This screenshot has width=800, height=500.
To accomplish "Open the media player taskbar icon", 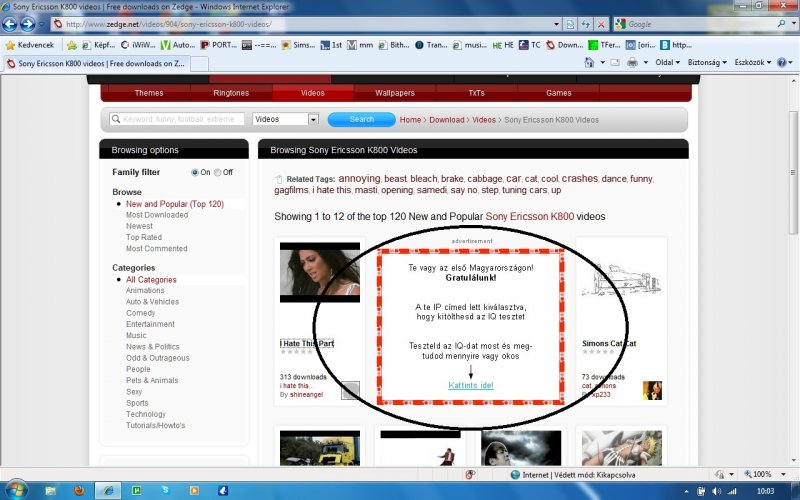I will (194, 490).
